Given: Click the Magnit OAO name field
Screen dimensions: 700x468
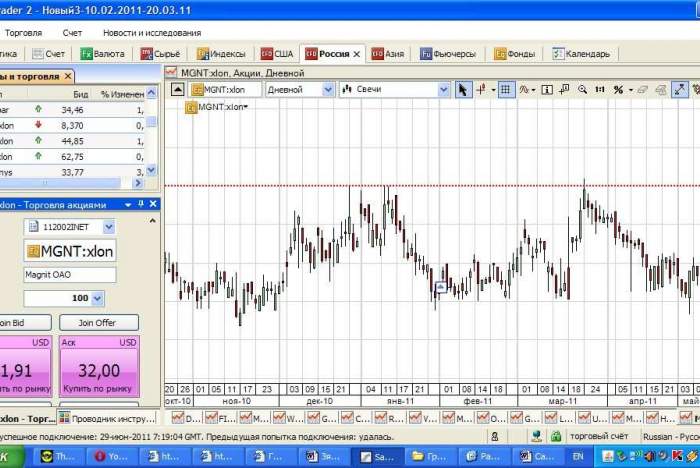Looking at the screenshot, I should click(69, 275).
